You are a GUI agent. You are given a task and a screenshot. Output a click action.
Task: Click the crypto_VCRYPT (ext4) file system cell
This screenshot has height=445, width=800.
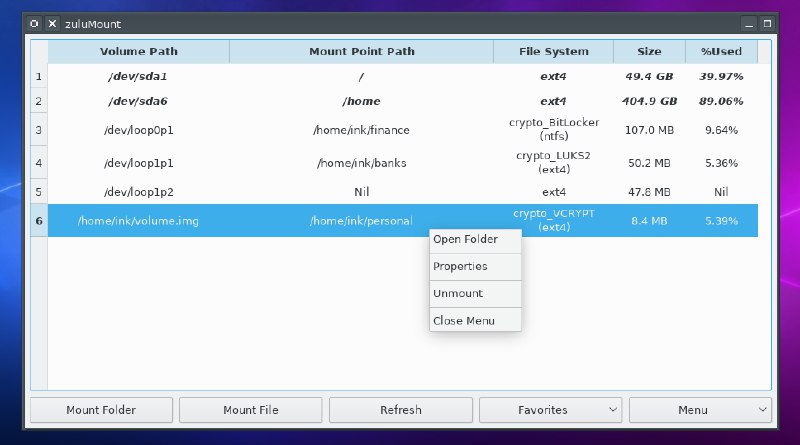click(554, 220)
